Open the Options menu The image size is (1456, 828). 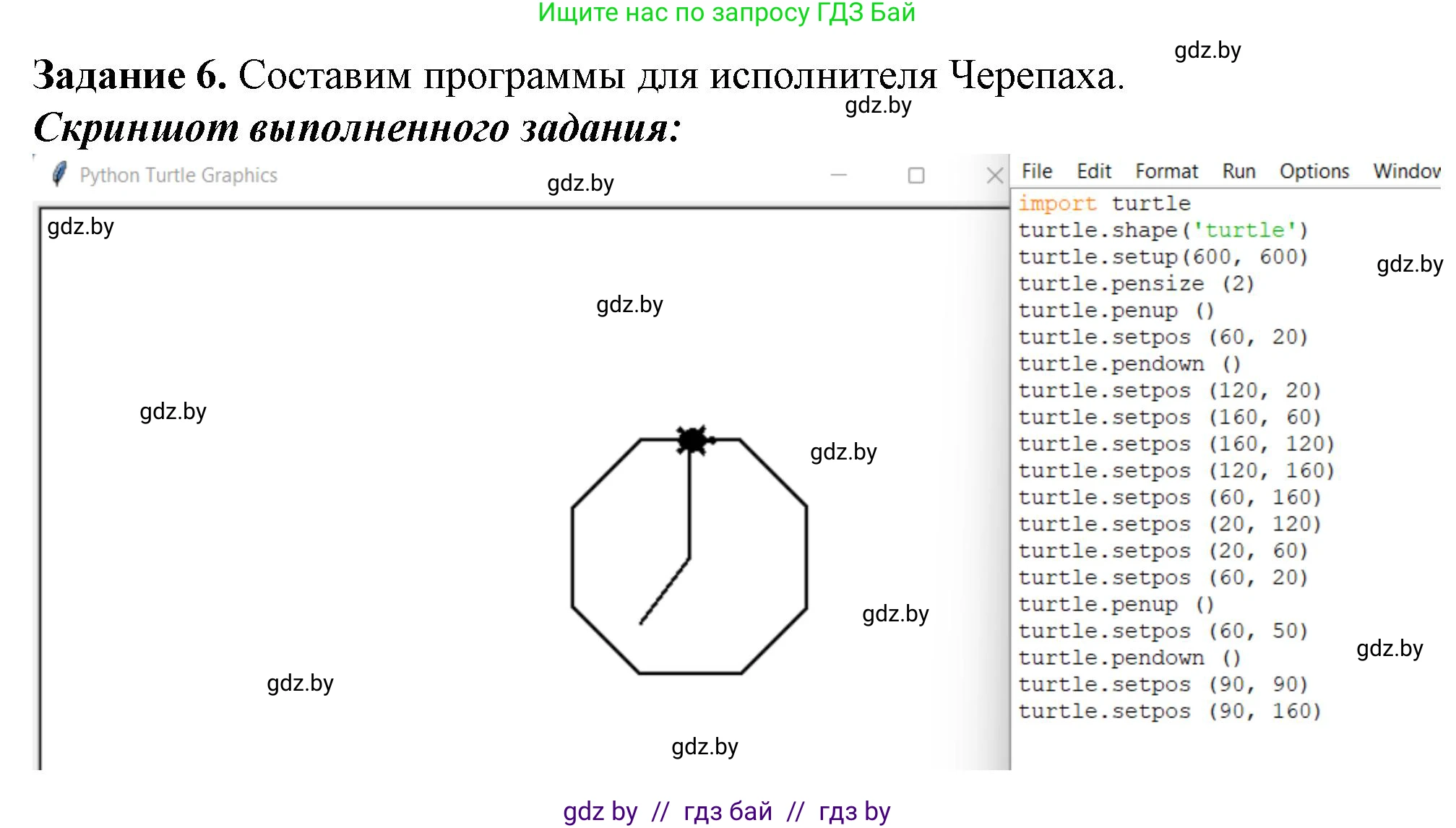coord(1314,171)
